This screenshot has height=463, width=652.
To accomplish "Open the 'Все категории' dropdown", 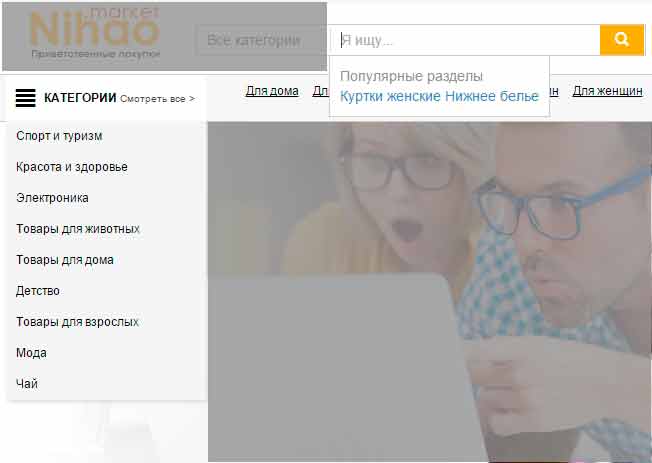I will point(260,40).
